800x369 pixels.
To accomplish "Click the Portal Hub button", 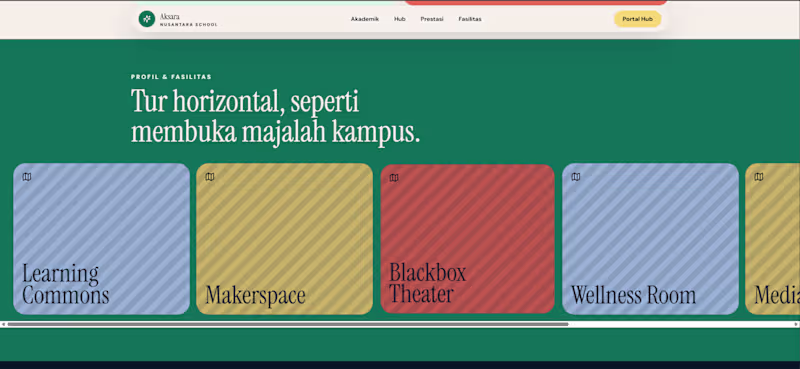I will (637, 19).
